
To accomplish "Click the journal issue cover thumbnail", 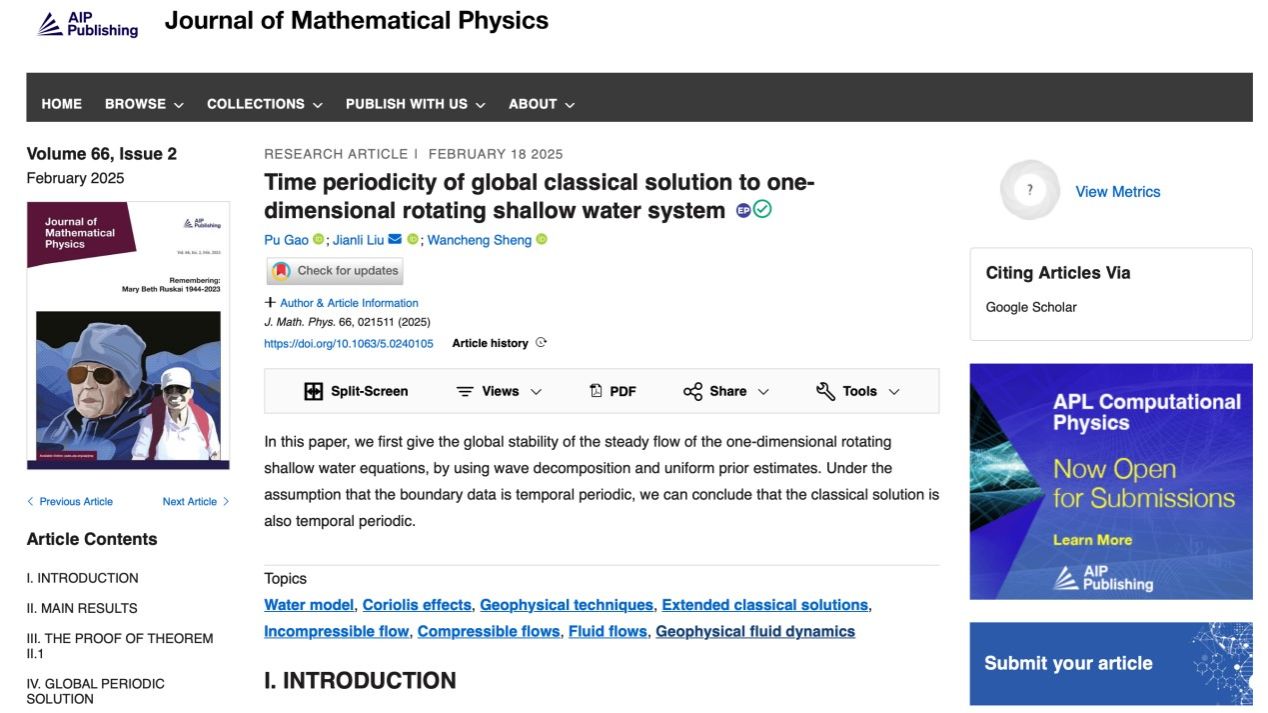I will pos(128,335).
